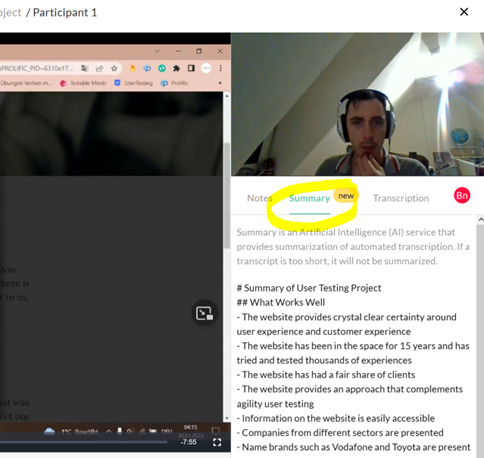The width and height of the screenshot is (484, 458).
Task: Switch to the Notes tab
Action: point(259,198)
